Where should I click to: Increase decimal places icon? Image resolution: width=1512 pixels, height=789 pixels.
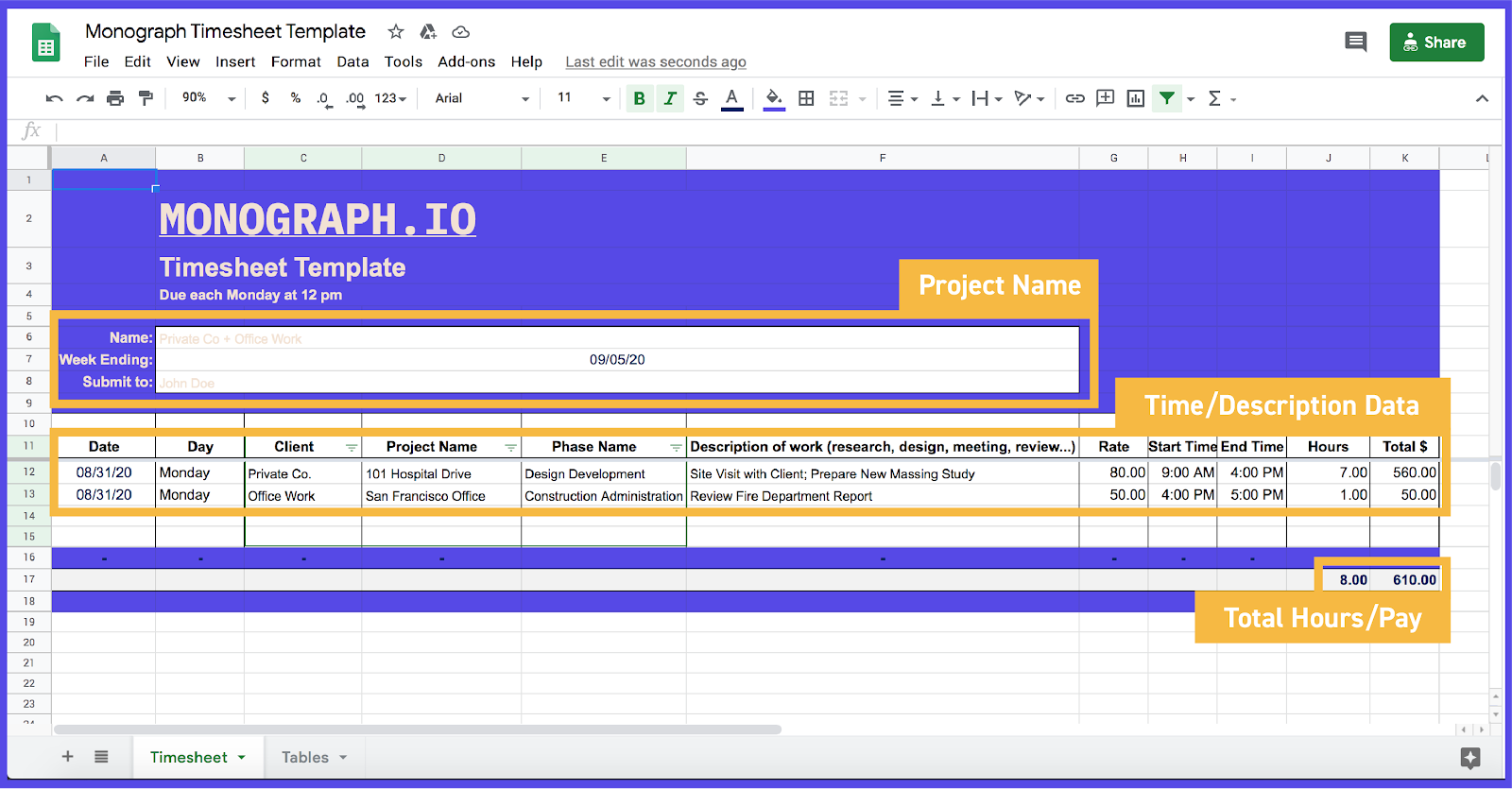click(355, 99)
